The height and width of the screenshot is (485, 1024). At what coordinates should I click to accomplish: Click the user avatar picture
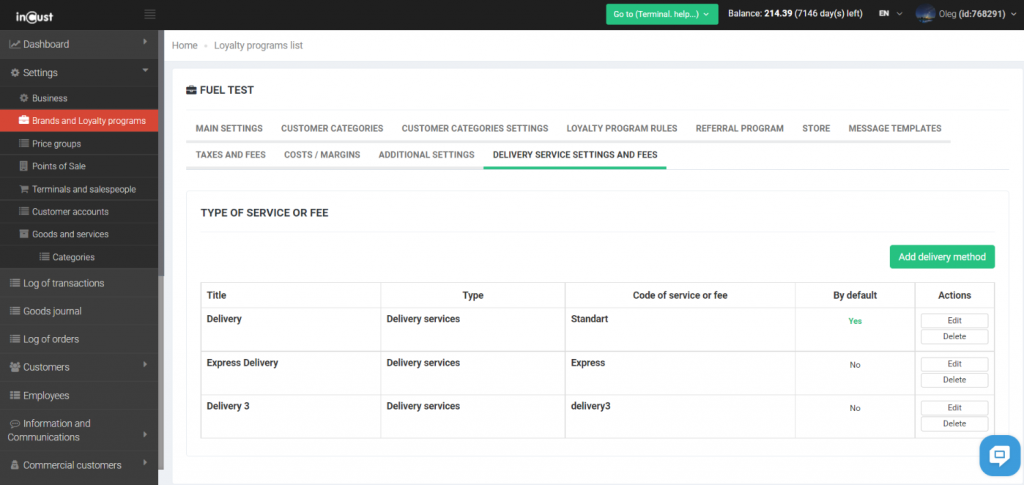(x=925, y=14)
